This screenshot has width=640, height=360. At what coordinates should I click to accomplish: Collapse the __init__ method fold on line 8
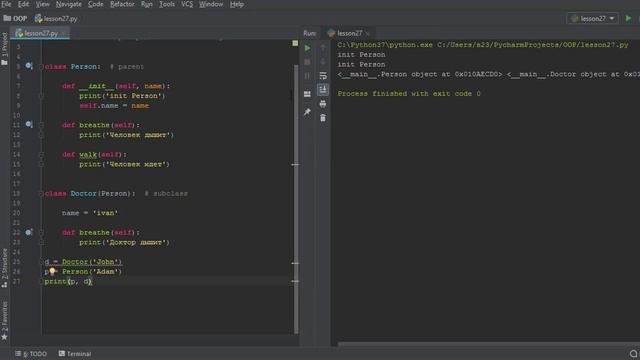[41, 96]
